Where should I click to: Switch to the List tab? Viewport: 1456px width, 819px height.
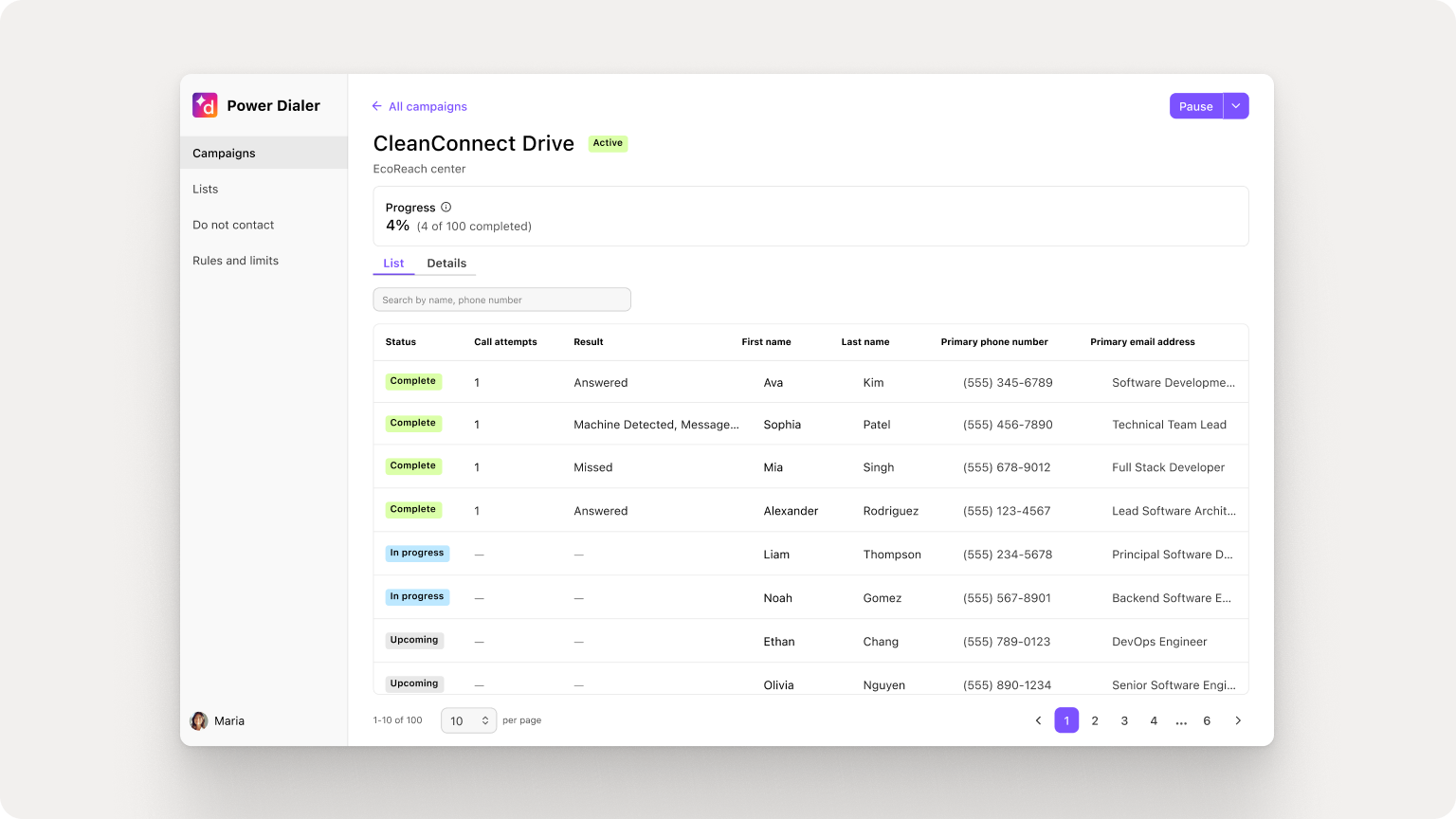pos(393,264)
